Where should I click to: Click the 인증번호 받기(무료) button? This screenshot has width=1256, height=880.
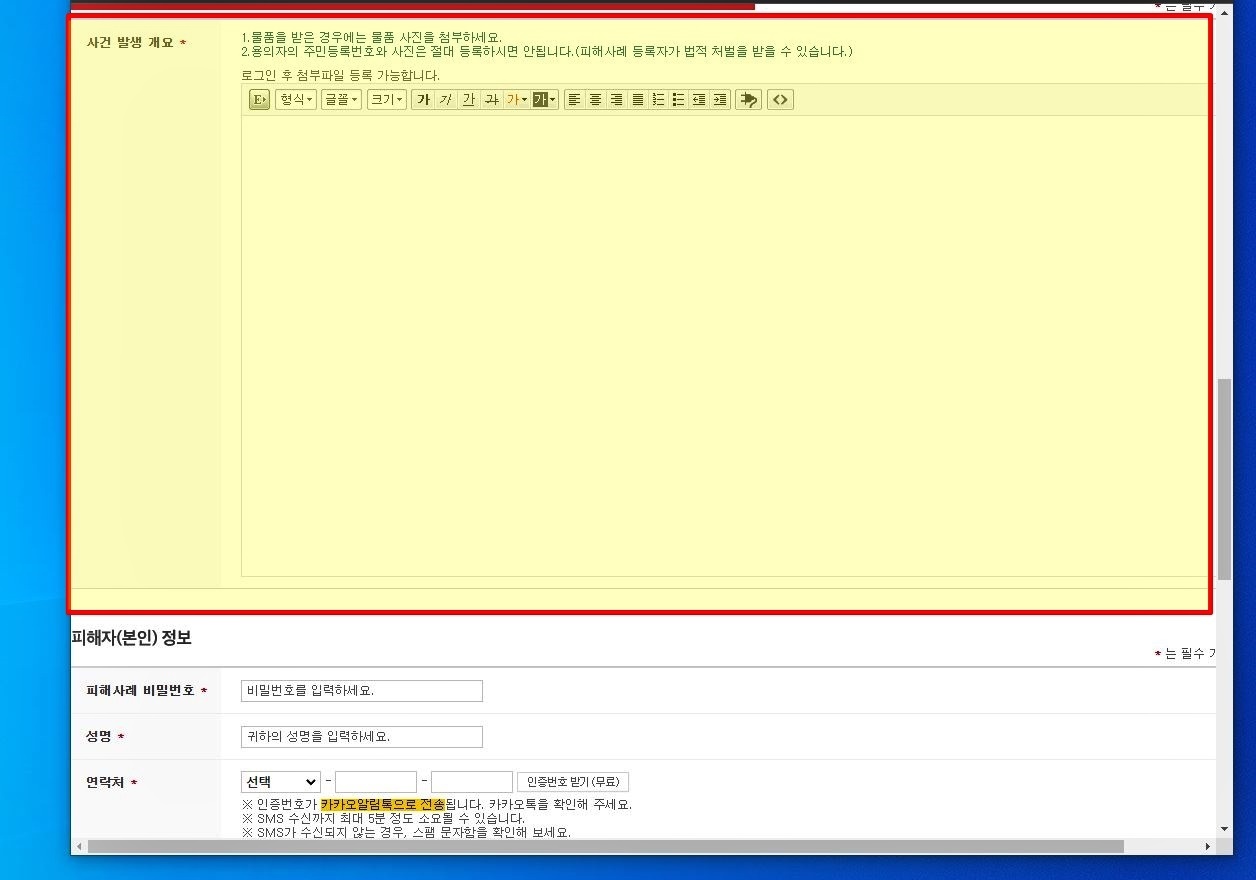pyautogui.click(x=573, y=782)
